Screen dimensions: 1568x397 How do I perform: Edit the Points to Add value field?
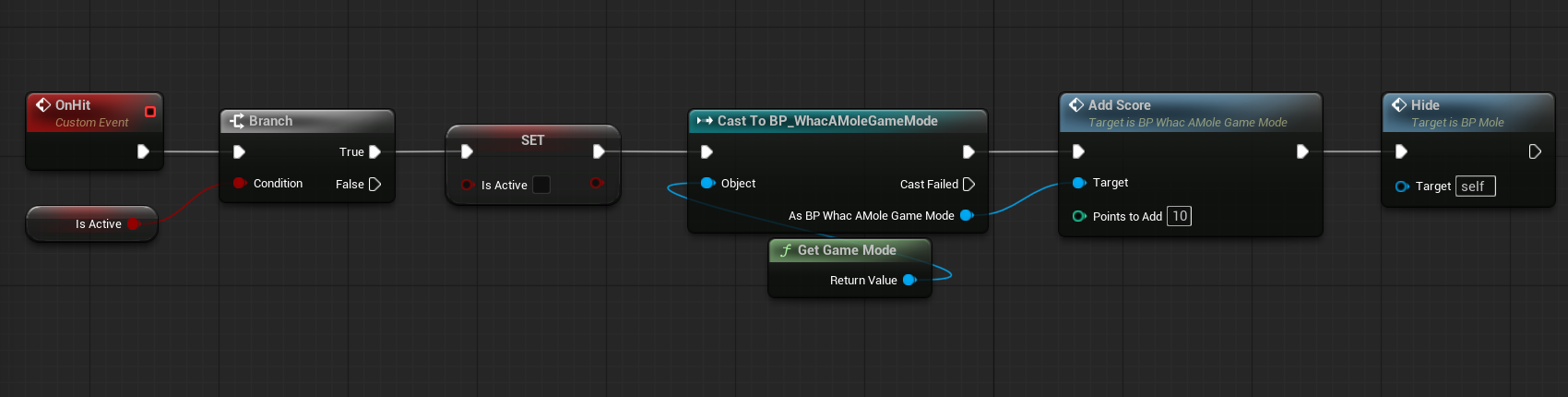1179,216
